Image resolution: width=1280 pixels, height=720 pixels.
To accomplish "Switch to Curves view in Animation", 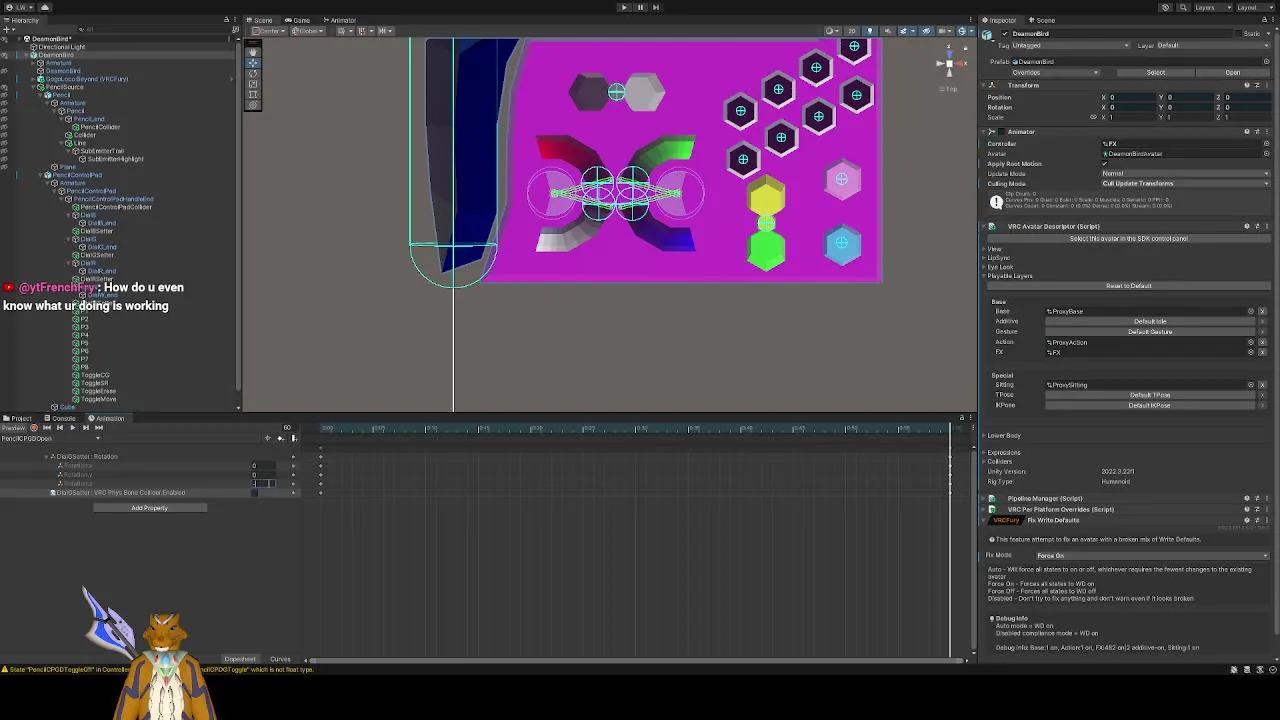I will (x=280, y=660).
